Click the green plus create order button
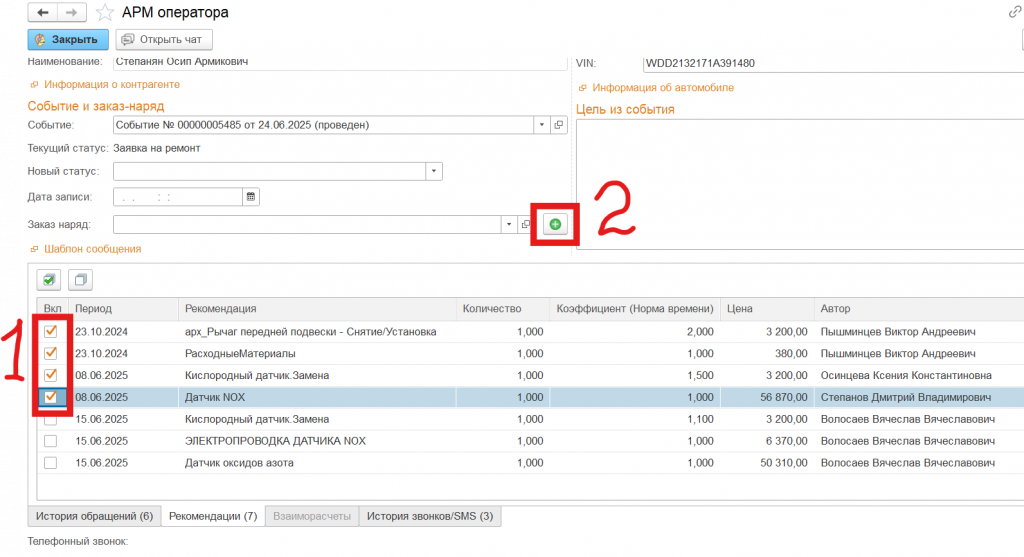Screen dimensions: 1024x557 [555, 225]
